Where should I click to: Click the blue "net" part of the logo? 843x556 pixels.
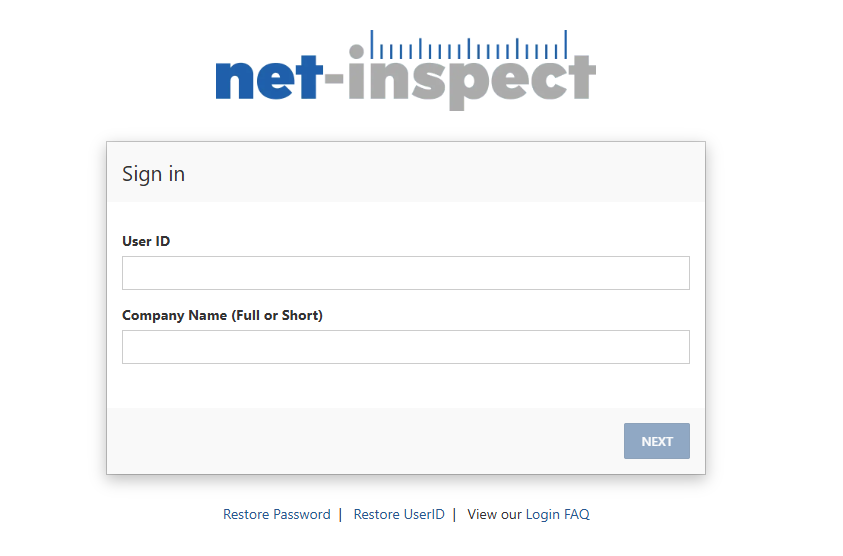click(x=266, y=80)
